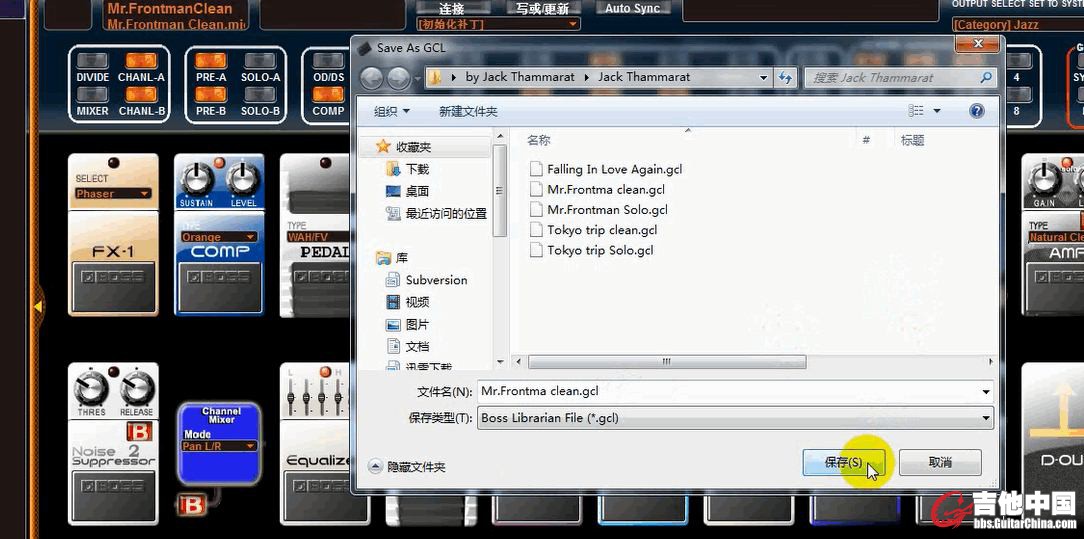Click the forward navigation arrow in dialog

(x=398, y=78)
